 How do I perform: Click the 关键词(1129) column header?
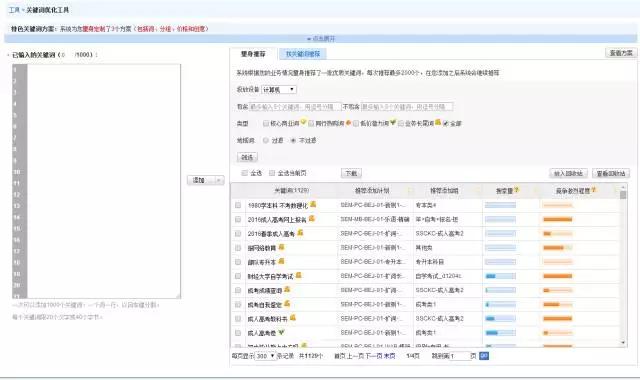click(291, 190)
